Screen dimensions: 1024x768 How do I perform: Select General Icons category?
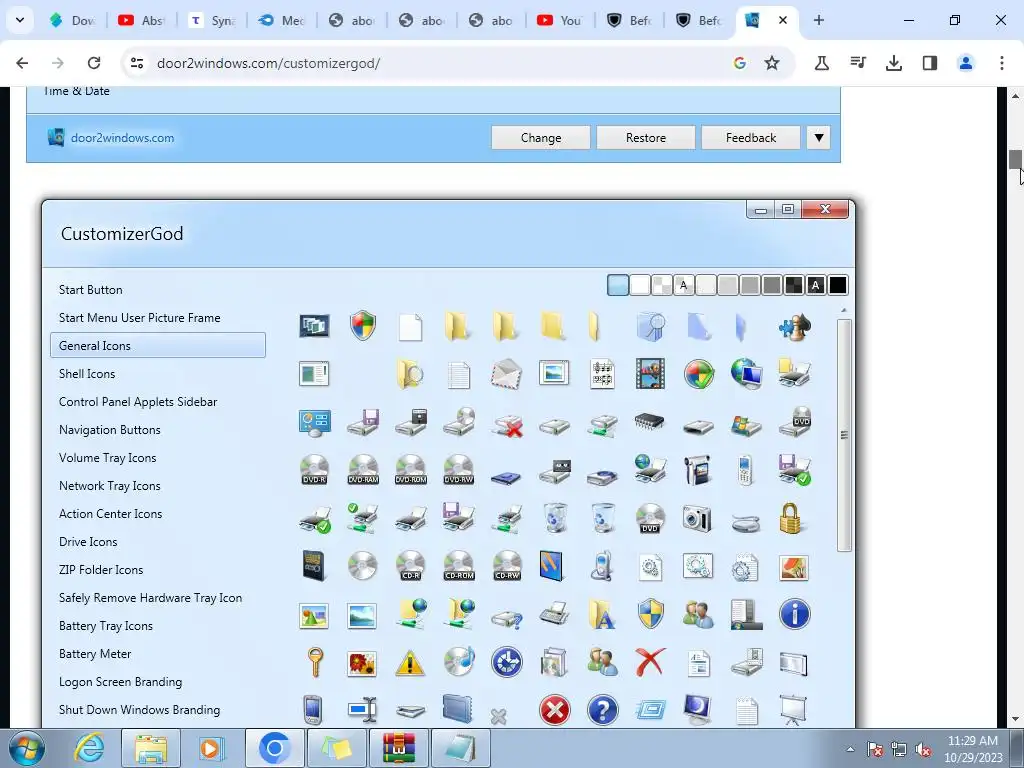click(x=158, y=345)
